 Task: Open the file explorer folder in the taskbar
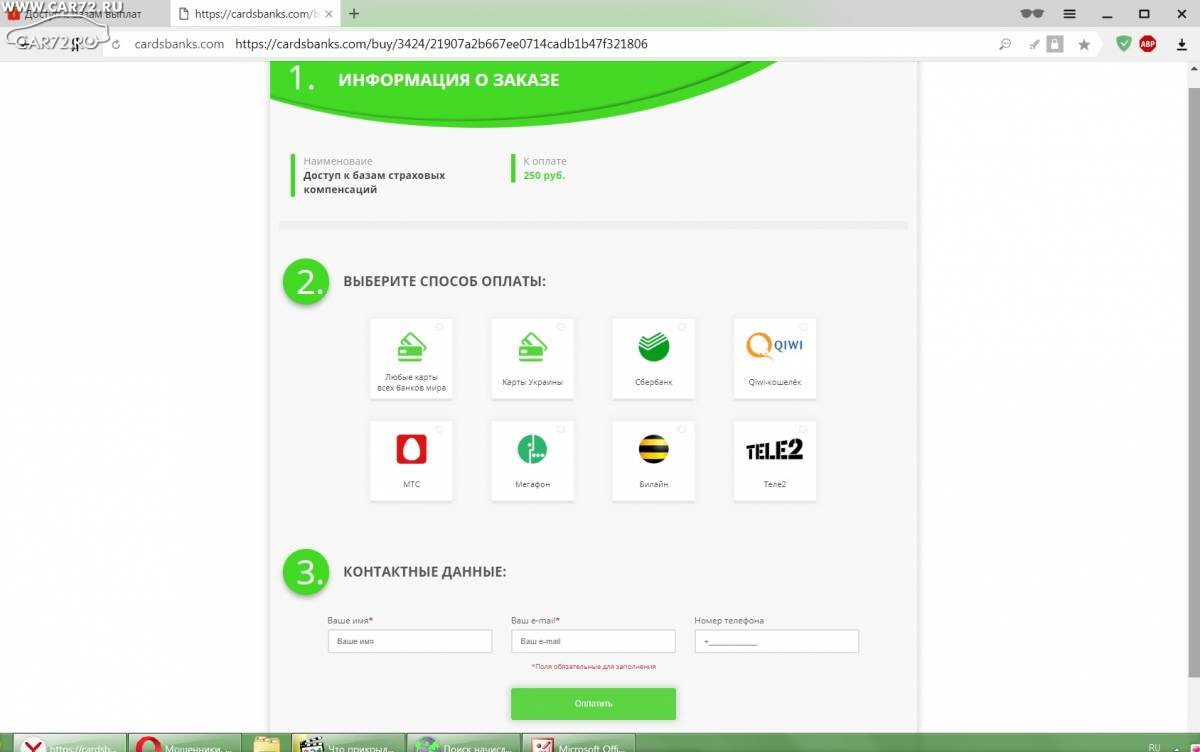point(266,744)
